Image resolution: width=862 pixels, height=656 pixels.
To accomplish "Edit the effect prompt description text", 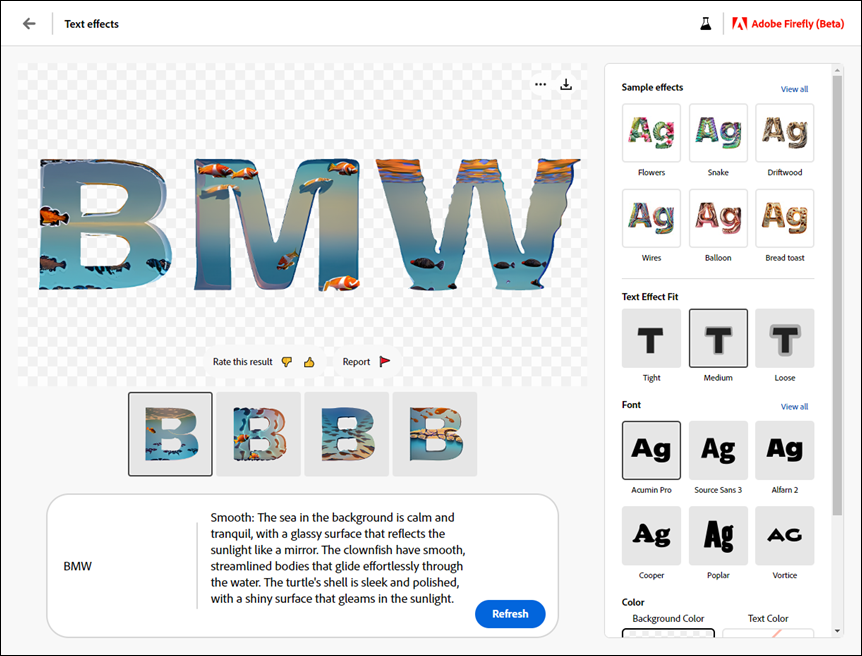I will [x=338, y=558].
